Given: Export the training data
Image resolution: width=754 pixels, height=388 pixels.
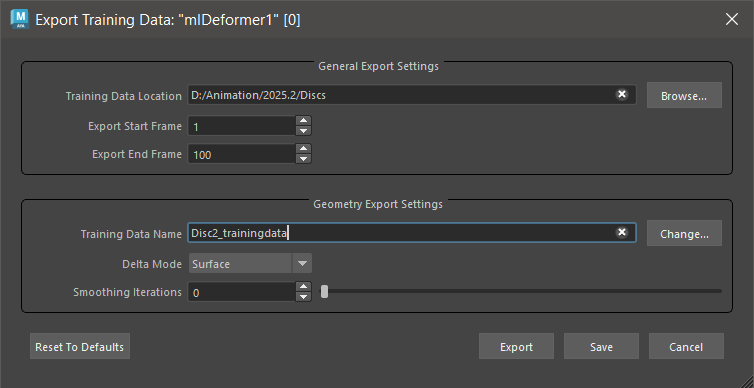Looking at the screenshot, I should pyautogui.click(x=516, y=346).
